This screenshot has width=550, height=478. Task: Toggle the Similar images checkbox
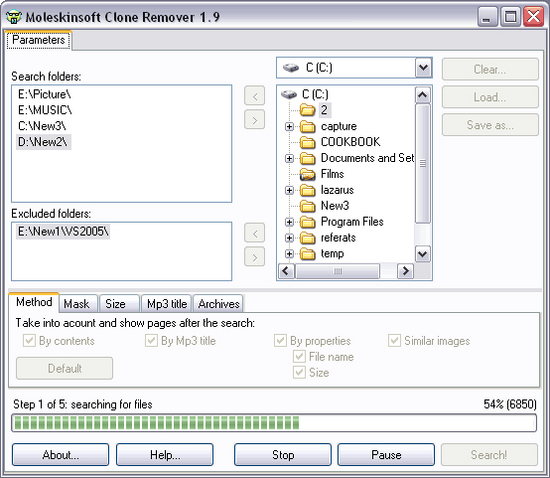(394, 341)
